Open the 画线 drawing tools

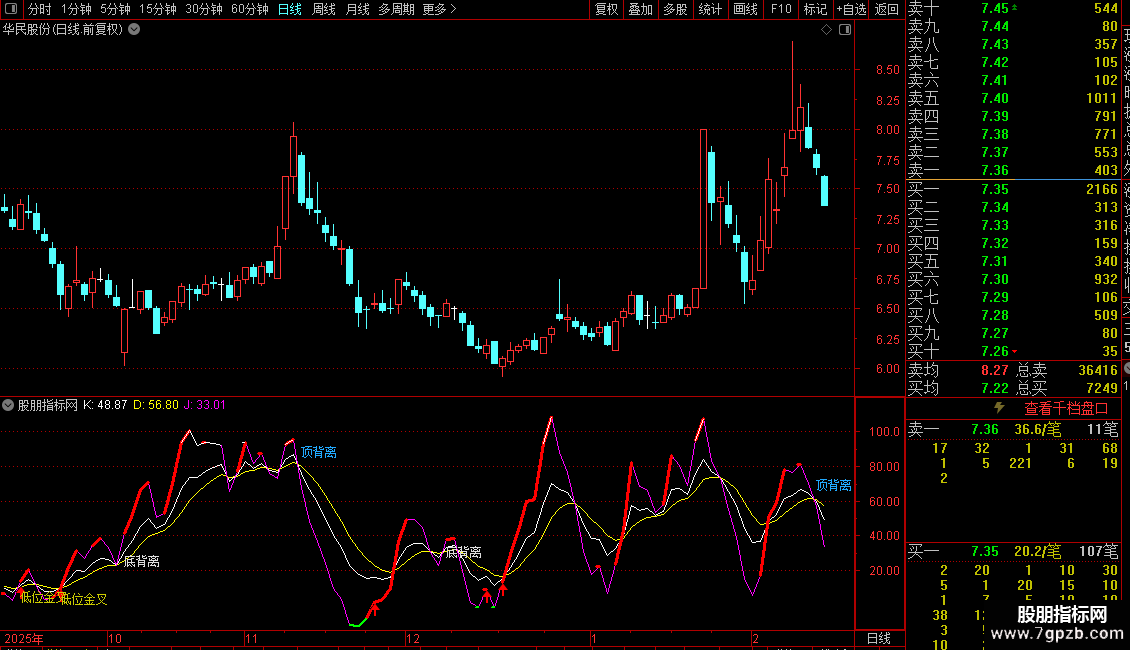coord(745,9)
